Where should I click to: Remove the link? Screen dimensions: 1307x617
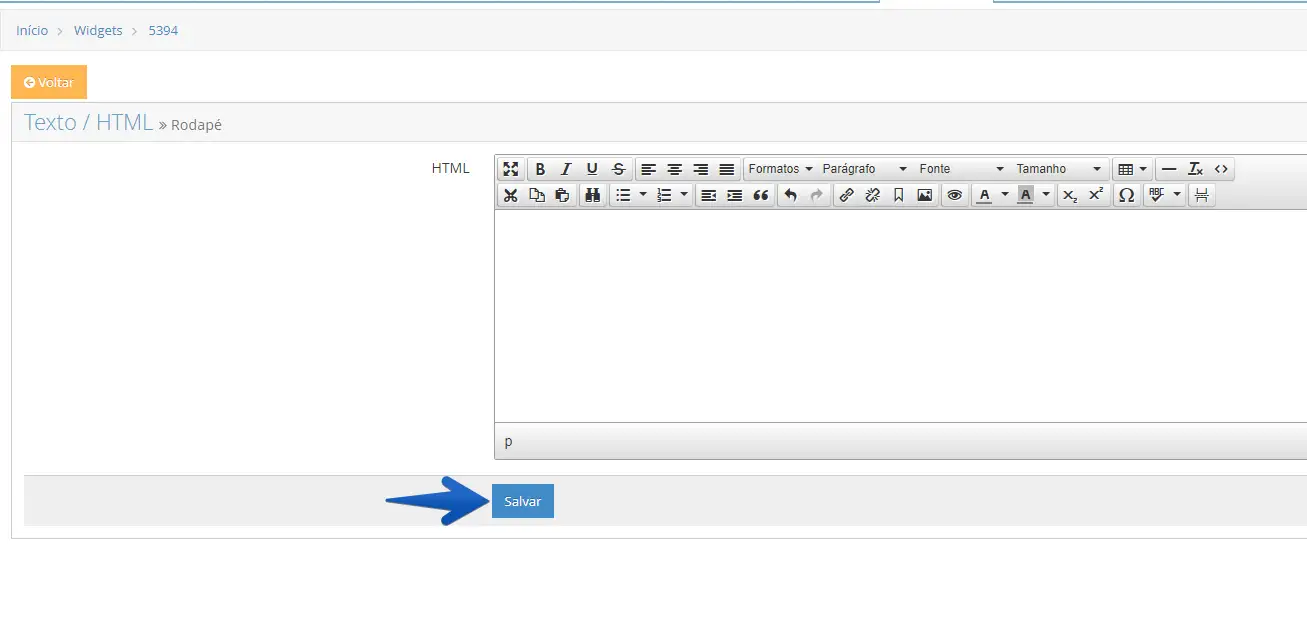click(x=873, y=195)
